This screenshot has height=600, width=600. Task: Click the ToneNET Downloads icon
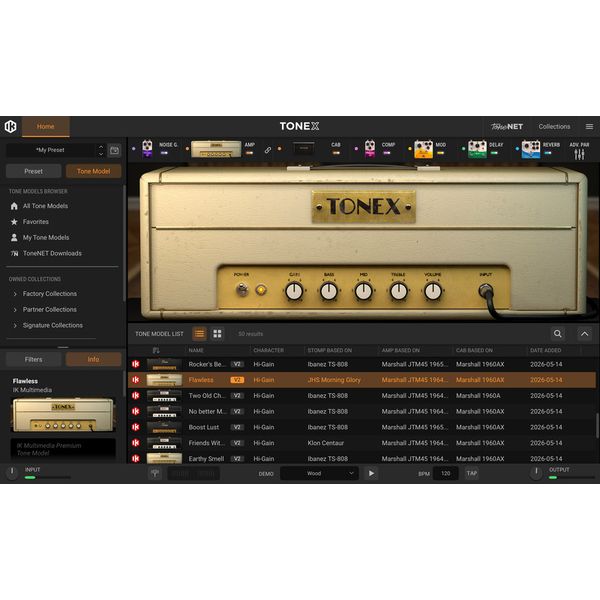coord(15,253)
